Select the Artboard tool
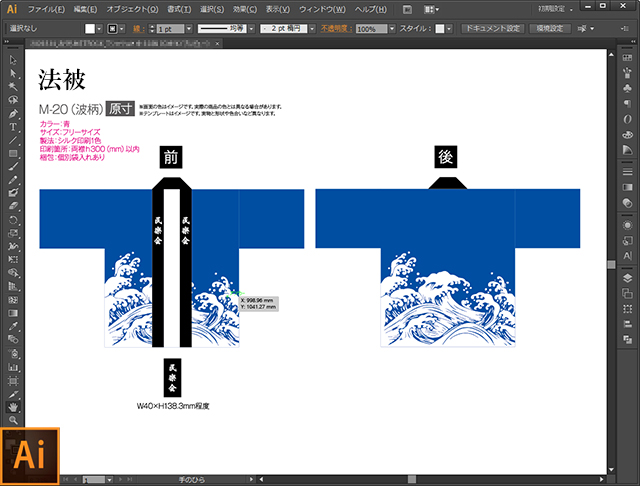The width and height of the screenshot is (640, 486). (x=13, y=381)
